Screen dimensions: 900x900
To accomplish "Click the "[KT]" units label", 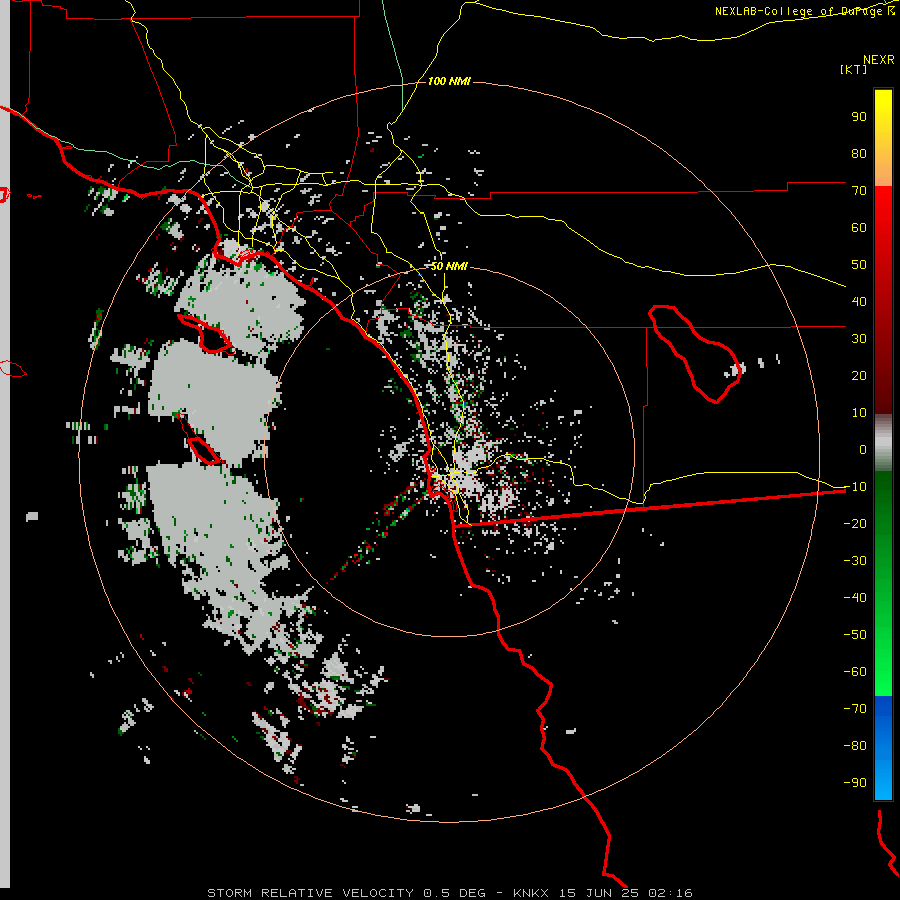I will (x=854, y=69).
